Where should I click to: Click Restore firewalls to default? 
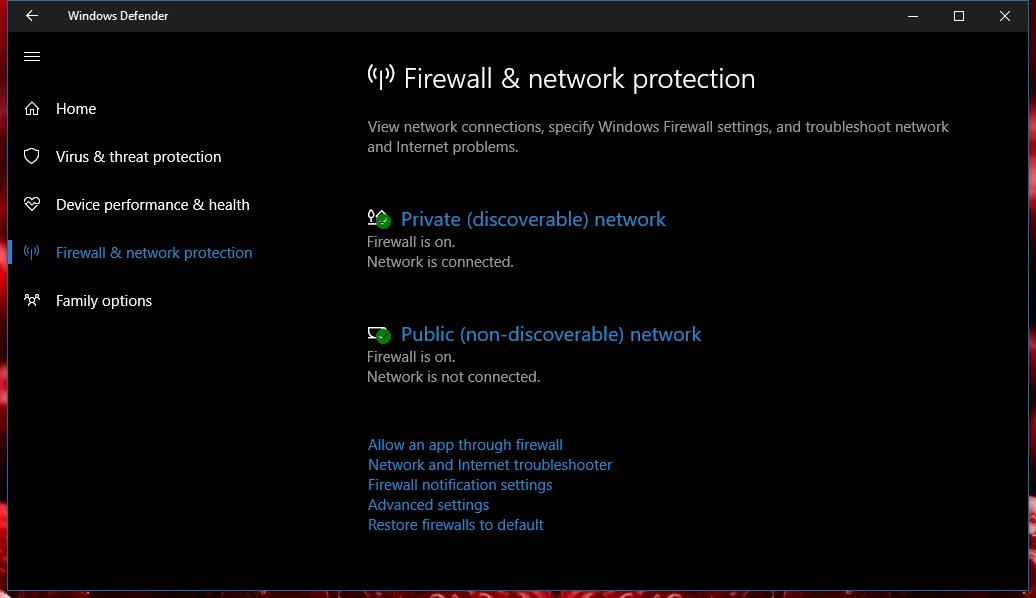455,525
